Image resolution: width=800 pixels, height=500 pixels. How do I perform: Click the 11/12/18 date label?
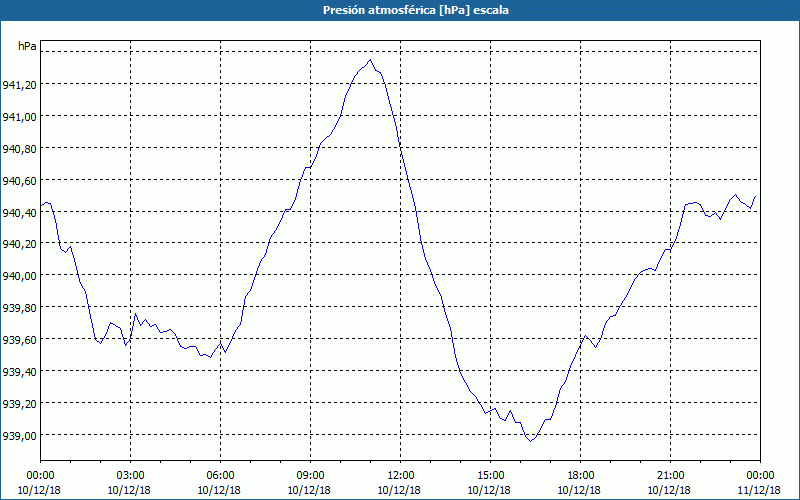760,490
